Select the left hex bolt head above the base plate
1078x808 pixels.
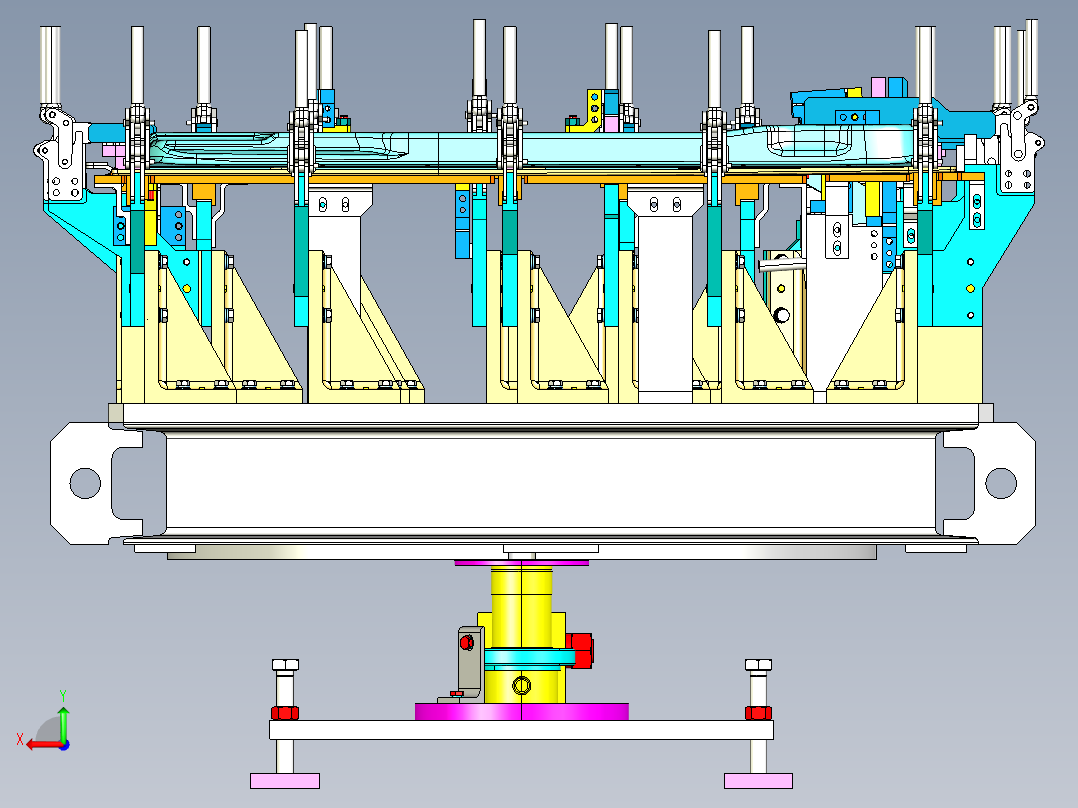pyautogui.click(x=285, y=665)
